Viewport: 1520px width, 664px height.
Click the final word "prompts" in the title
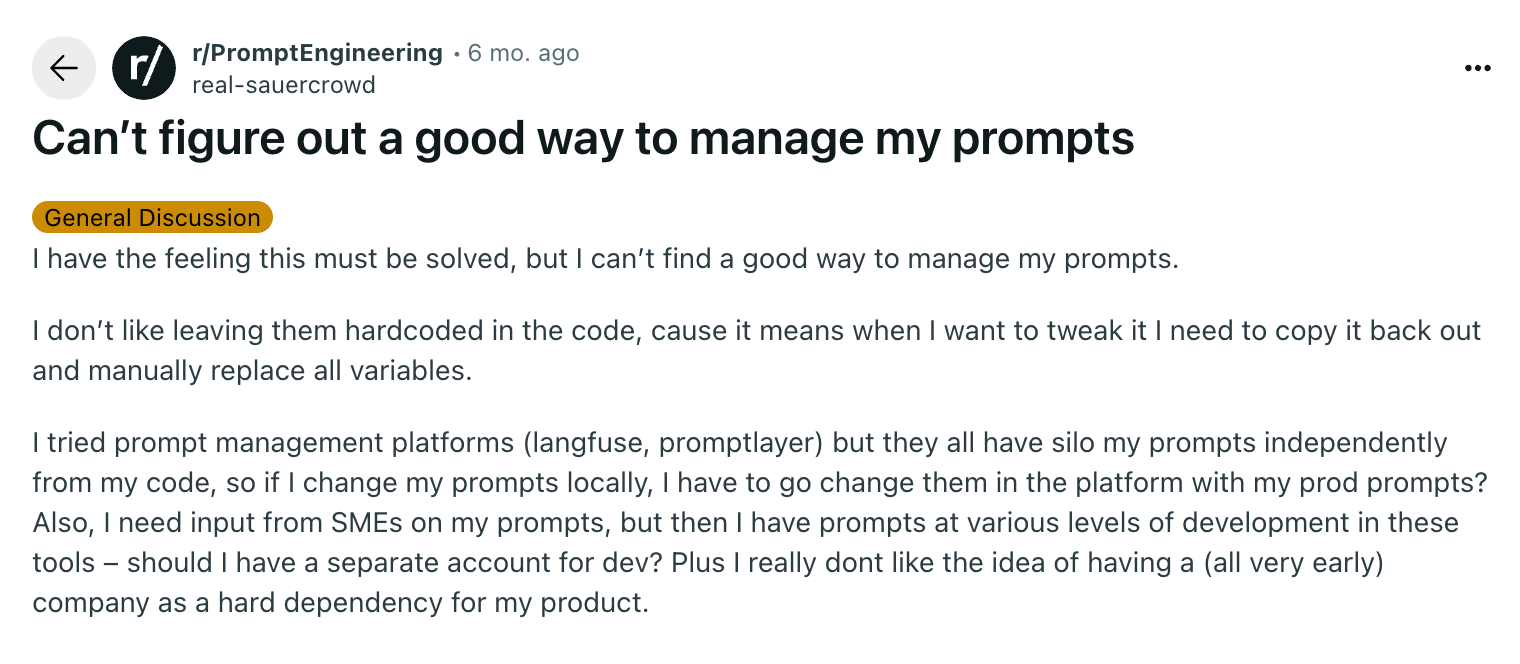(1043, 139)
